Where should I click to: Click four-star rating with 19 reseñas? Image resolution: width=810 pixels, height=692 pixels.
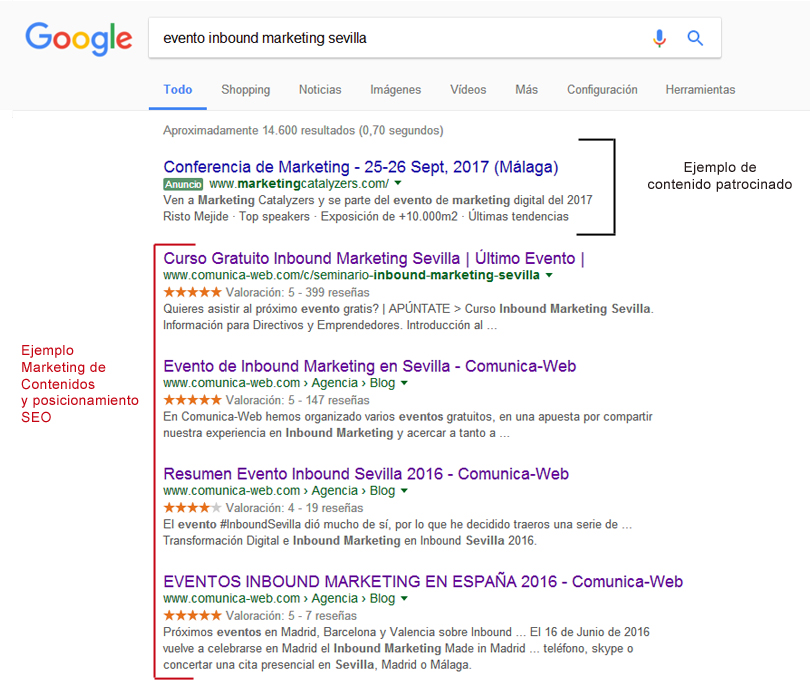pyautogui.click(x=192, y=508)
